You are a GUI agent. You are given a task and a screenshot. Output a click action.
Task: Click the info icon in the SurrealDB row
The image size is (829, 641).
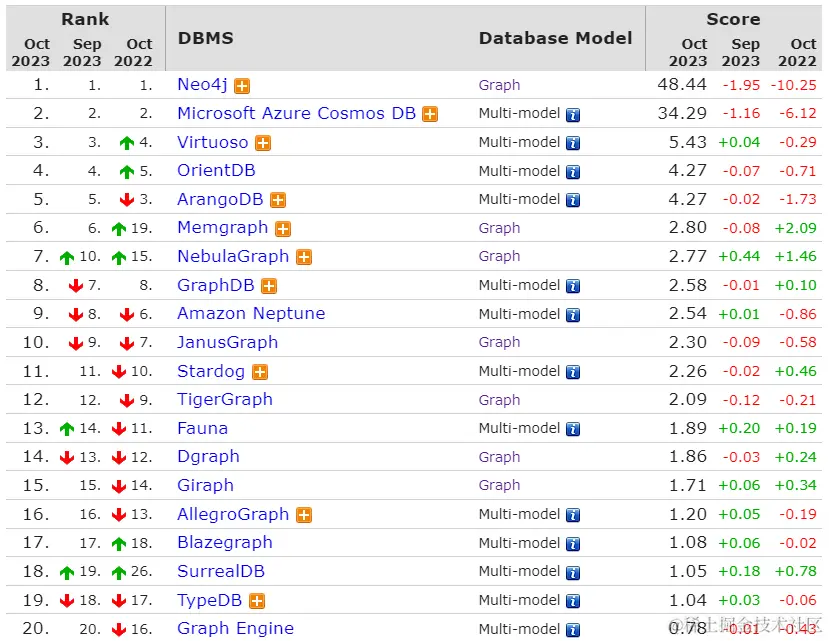click(x=573, y=572)
